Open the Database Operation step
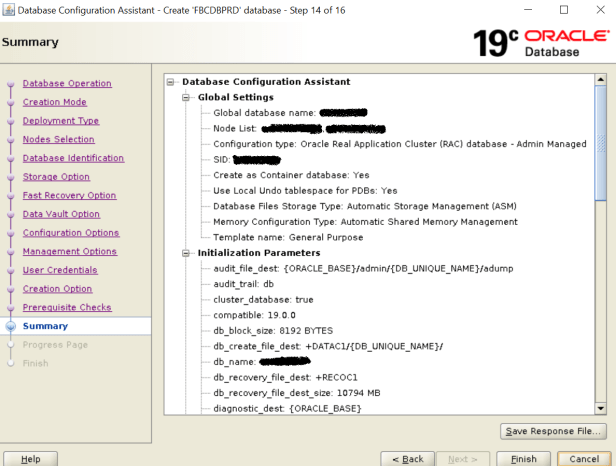The width and height of the screenshot is (616, 466). (x=67, y=83)
